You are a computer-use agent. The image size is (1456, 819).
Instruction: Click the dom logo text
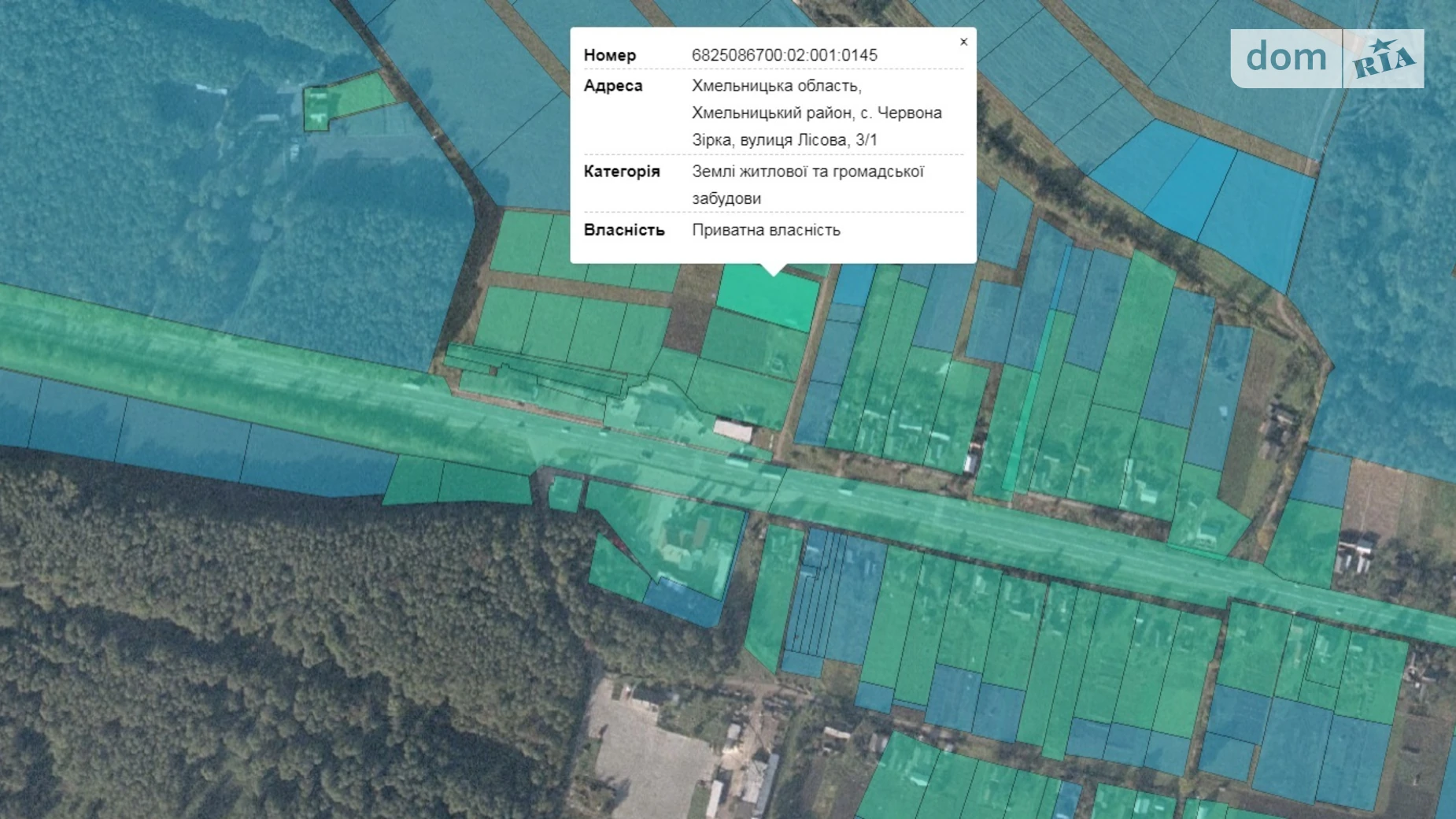tap(1286, 57)
